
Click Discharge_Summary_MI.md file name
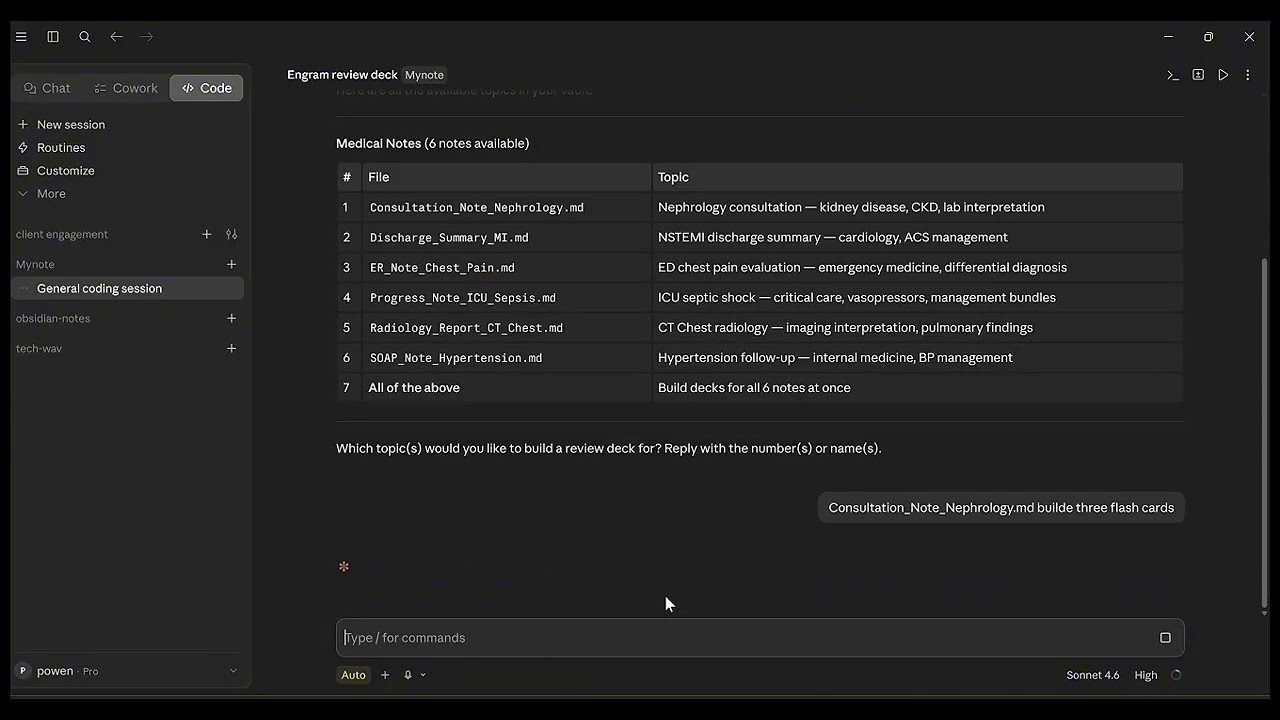point(449,237)
